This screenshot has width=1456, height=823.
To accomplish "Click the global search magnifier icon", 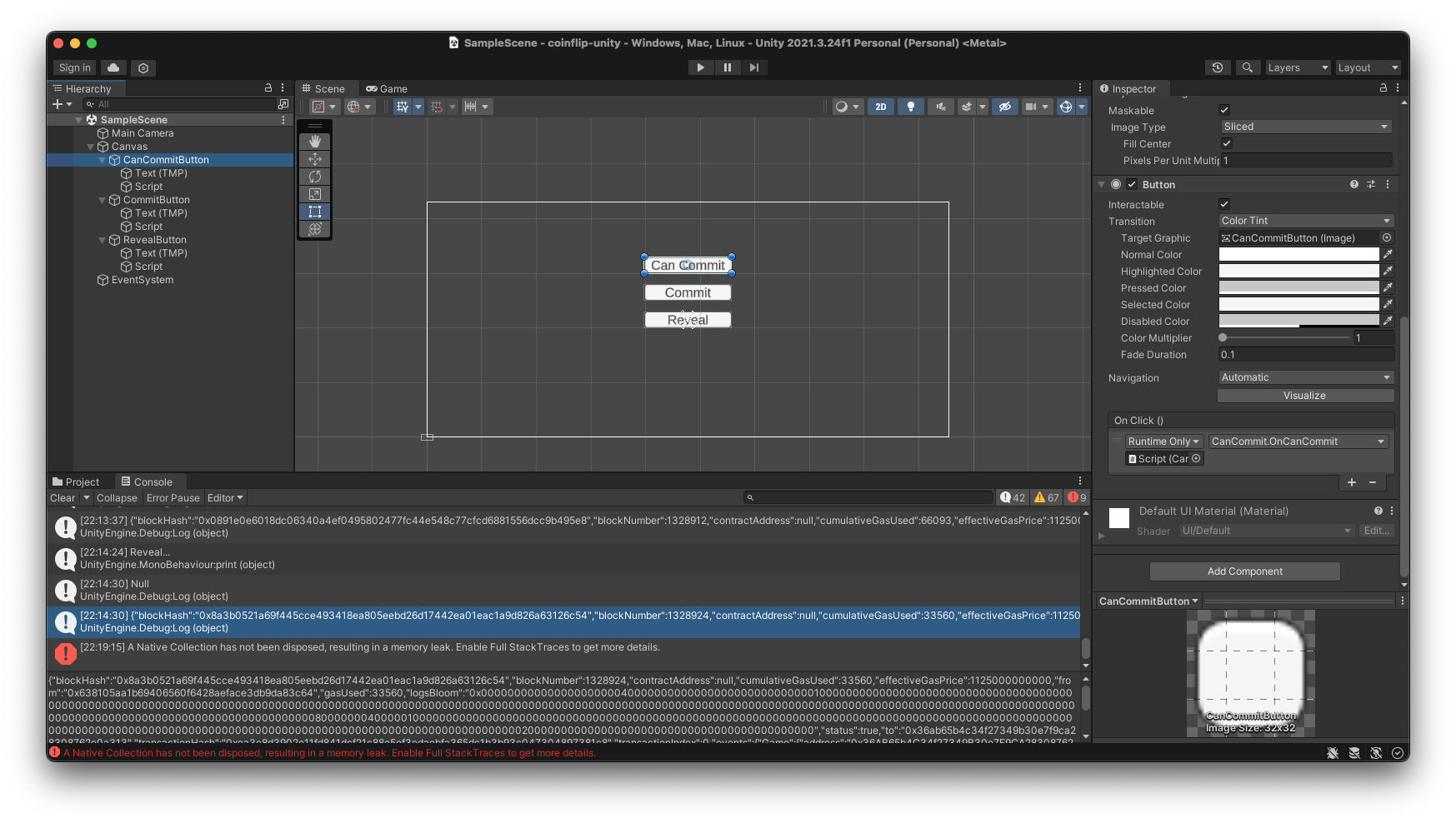I will pyautogui.click(x=1247, y=67).
